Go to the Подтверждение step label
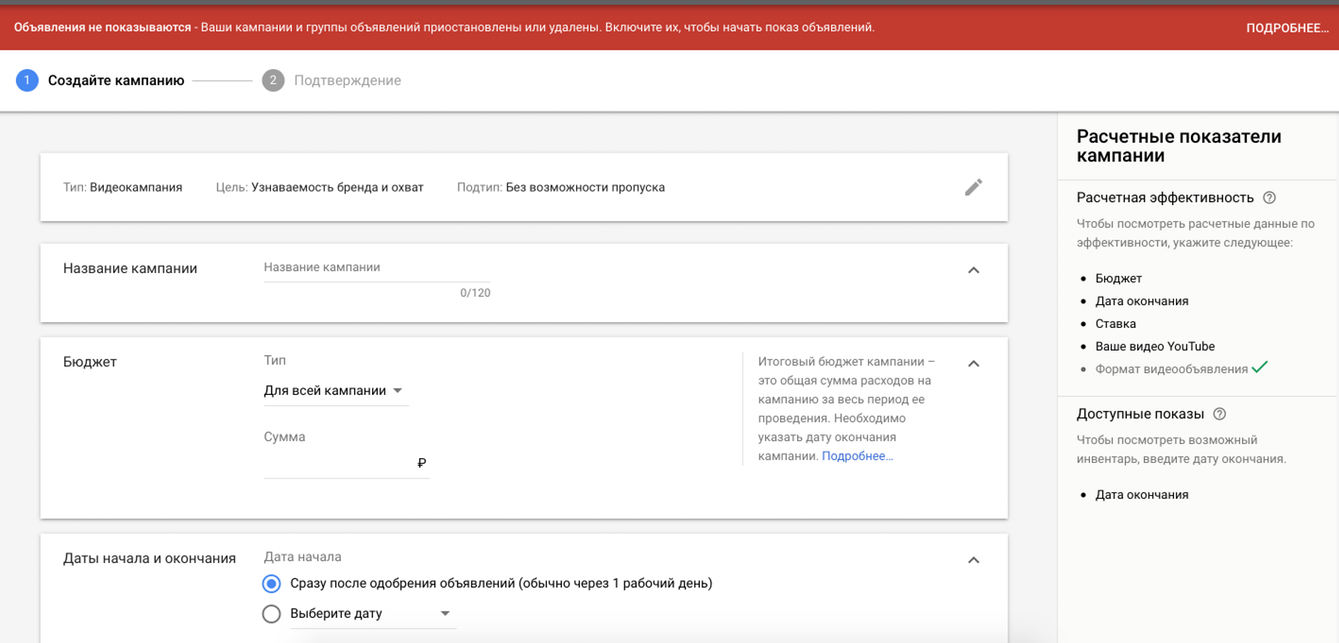 pos(347,80)
